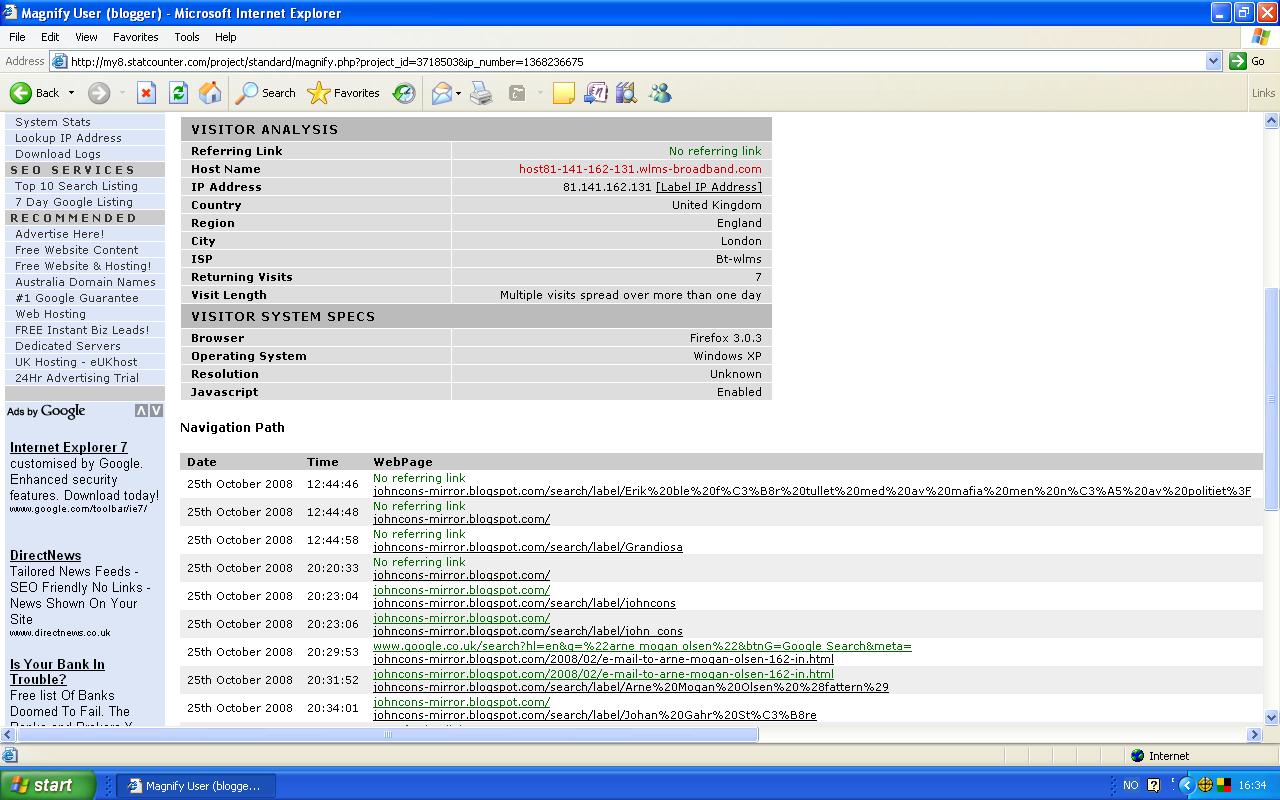This screenshot has width=1280, height=800.
Task: Expand the Mail button dropdown arrow
Action: click(x=458, y=93)
